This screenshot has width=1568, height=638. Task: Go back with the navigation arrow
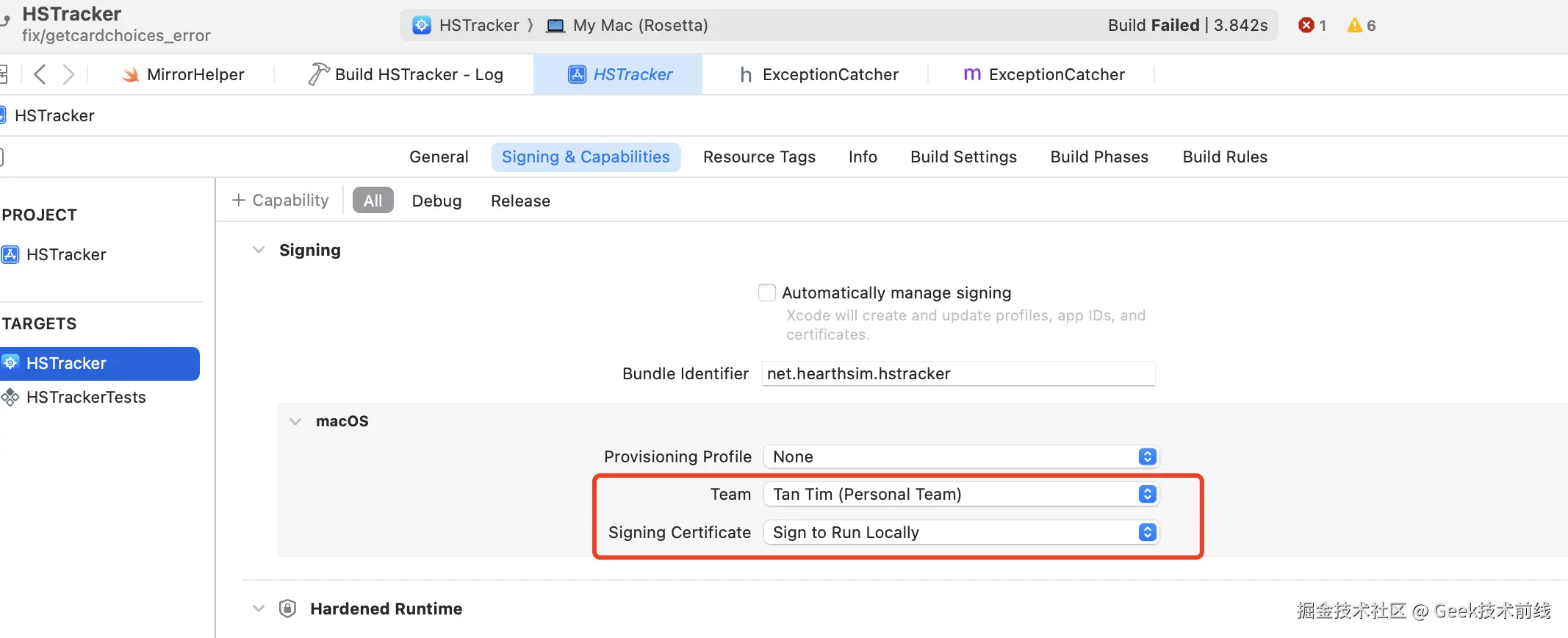tap(40, 74)
